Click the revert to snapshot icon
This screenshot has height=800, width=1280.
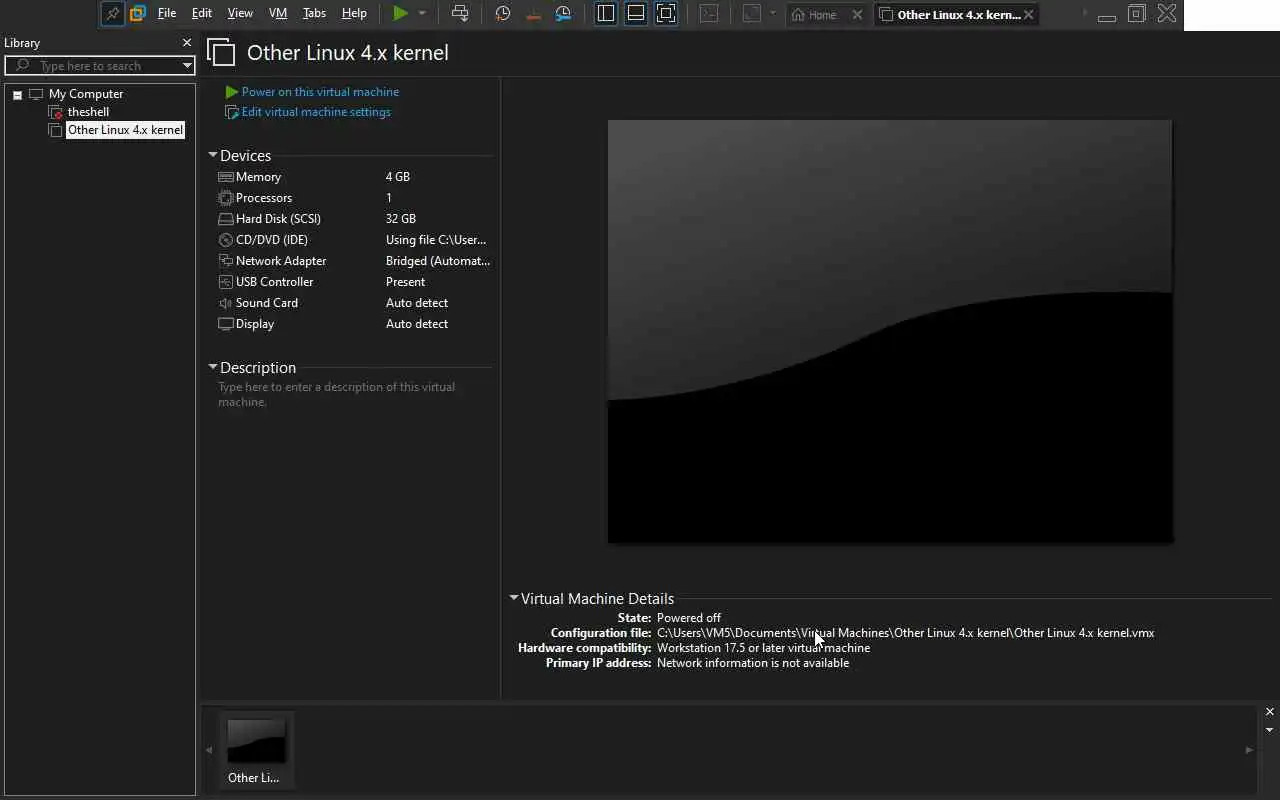pyautogui.click(x=533, y=14)
